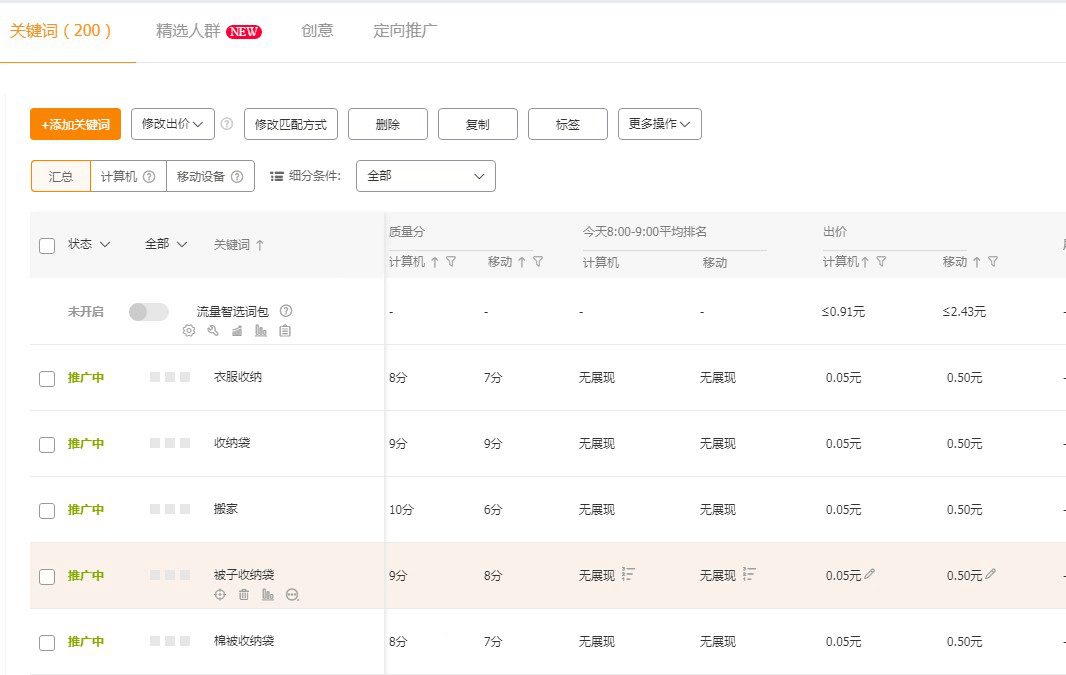Click the bar chart icon under 被子收纳袋
Image resolution: width=1066 pixels, height=675 pixels.
click(268, 595)
